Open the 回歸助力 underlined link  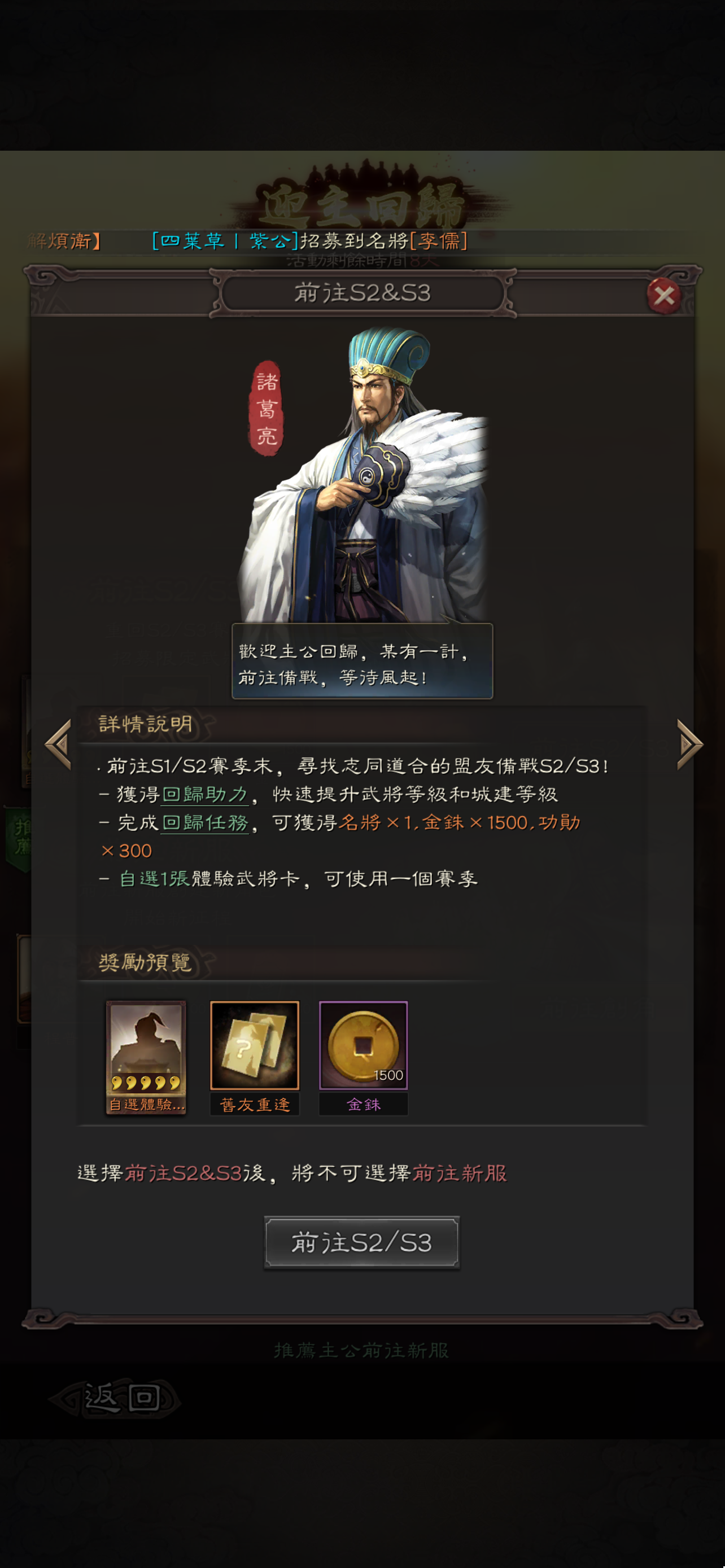205,794
